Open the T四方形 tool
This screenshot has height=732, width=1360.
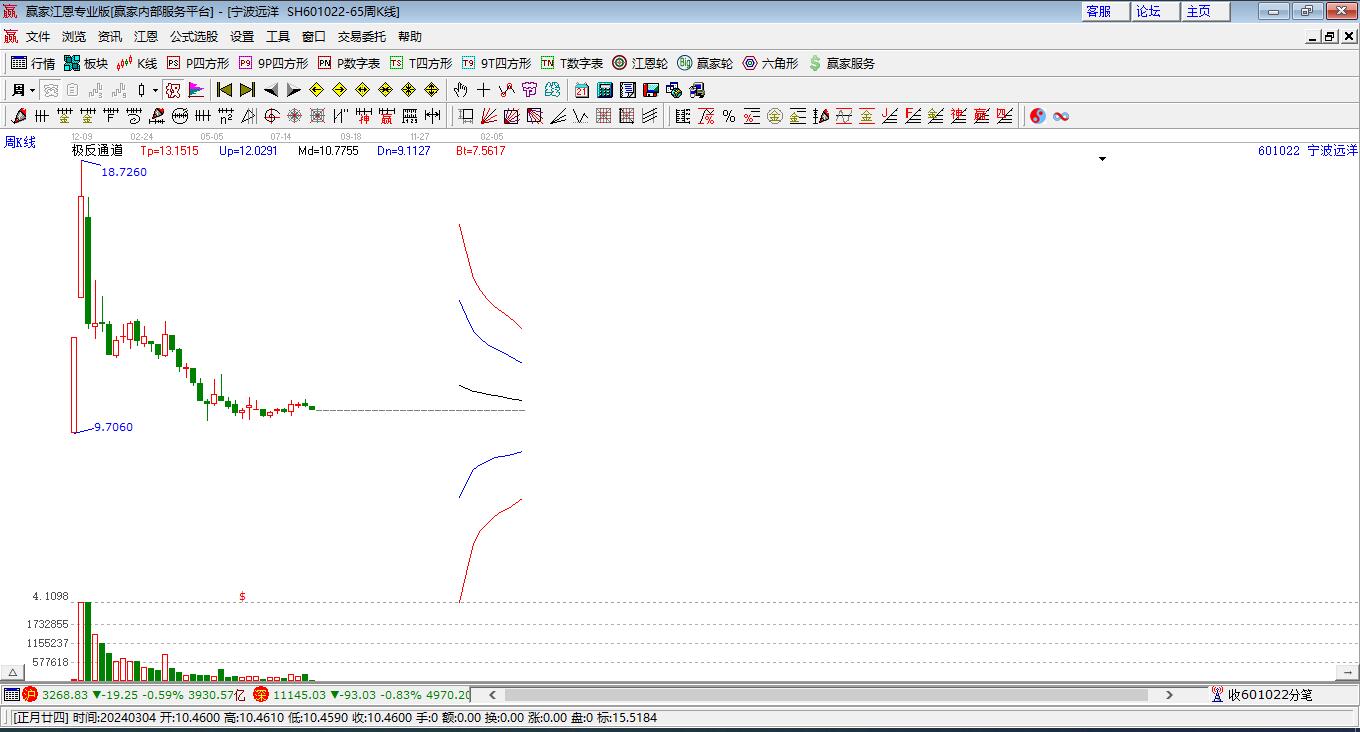click(421, 63)
